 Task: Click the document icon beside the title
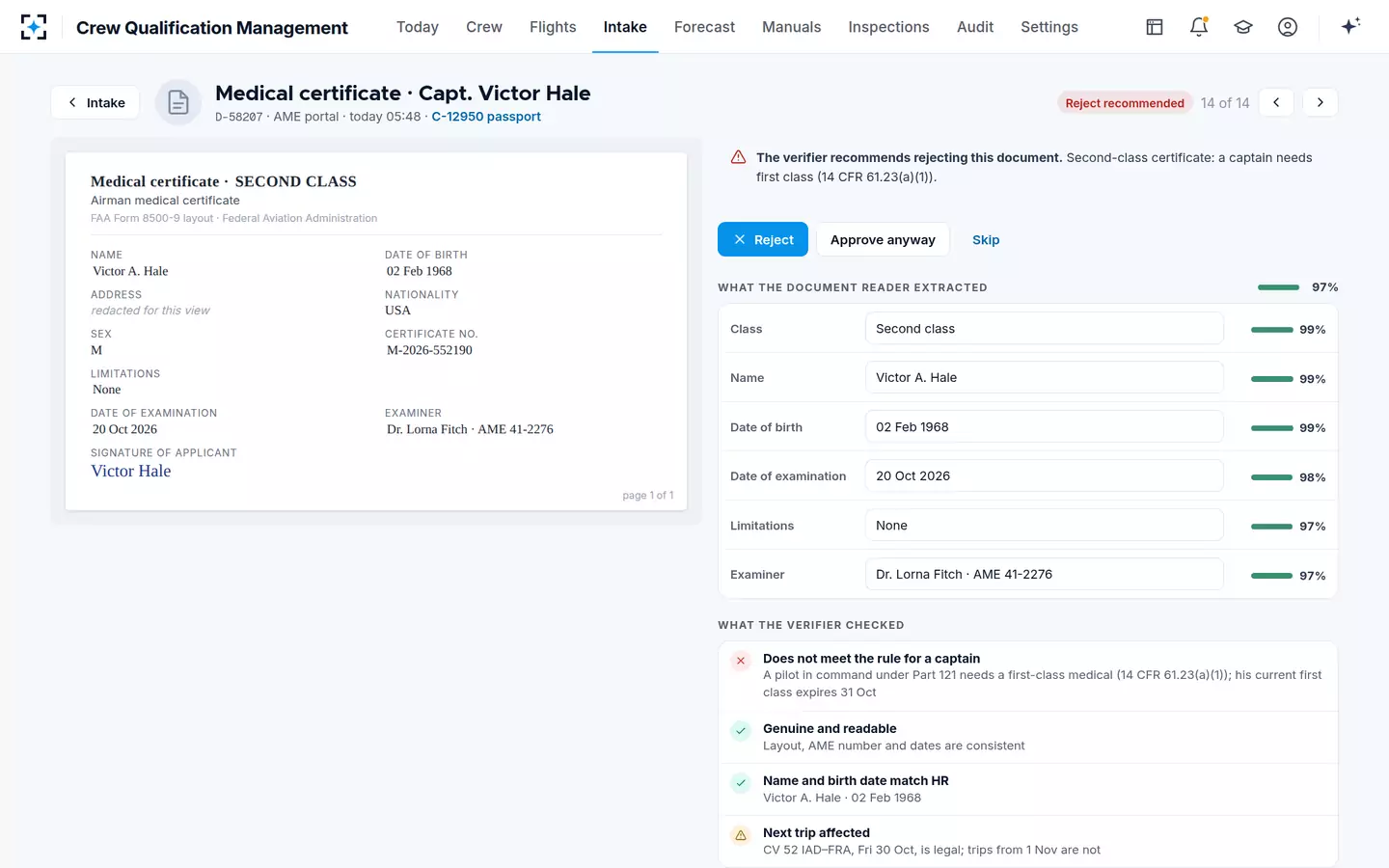pos(178,102)
